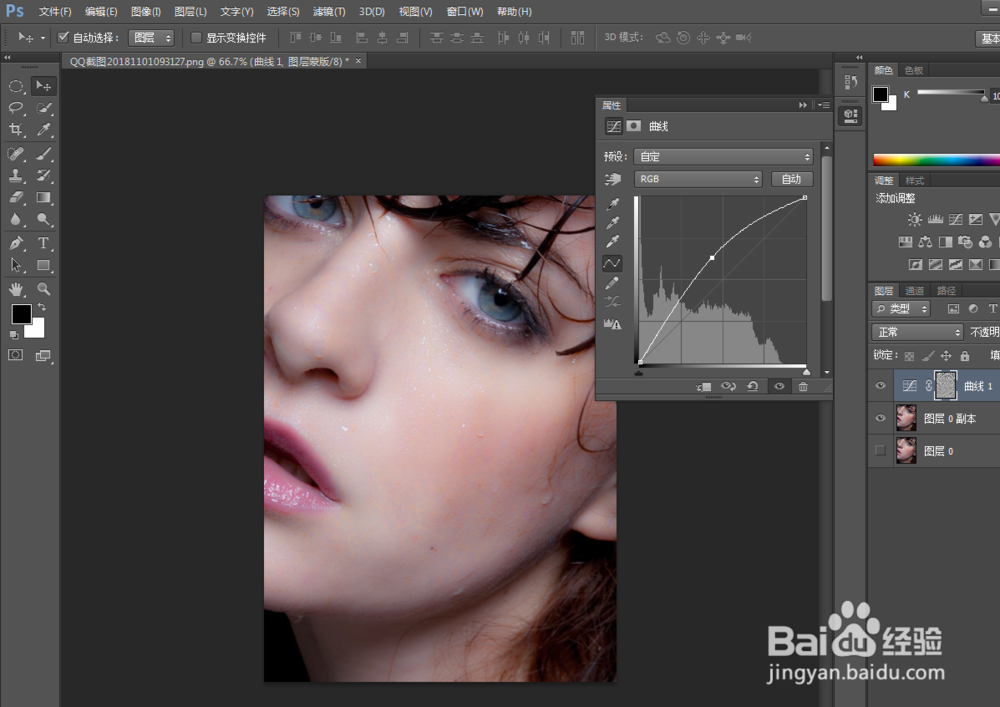
Task: Click the white point slider under curve
Action: (x=806, y=372)
